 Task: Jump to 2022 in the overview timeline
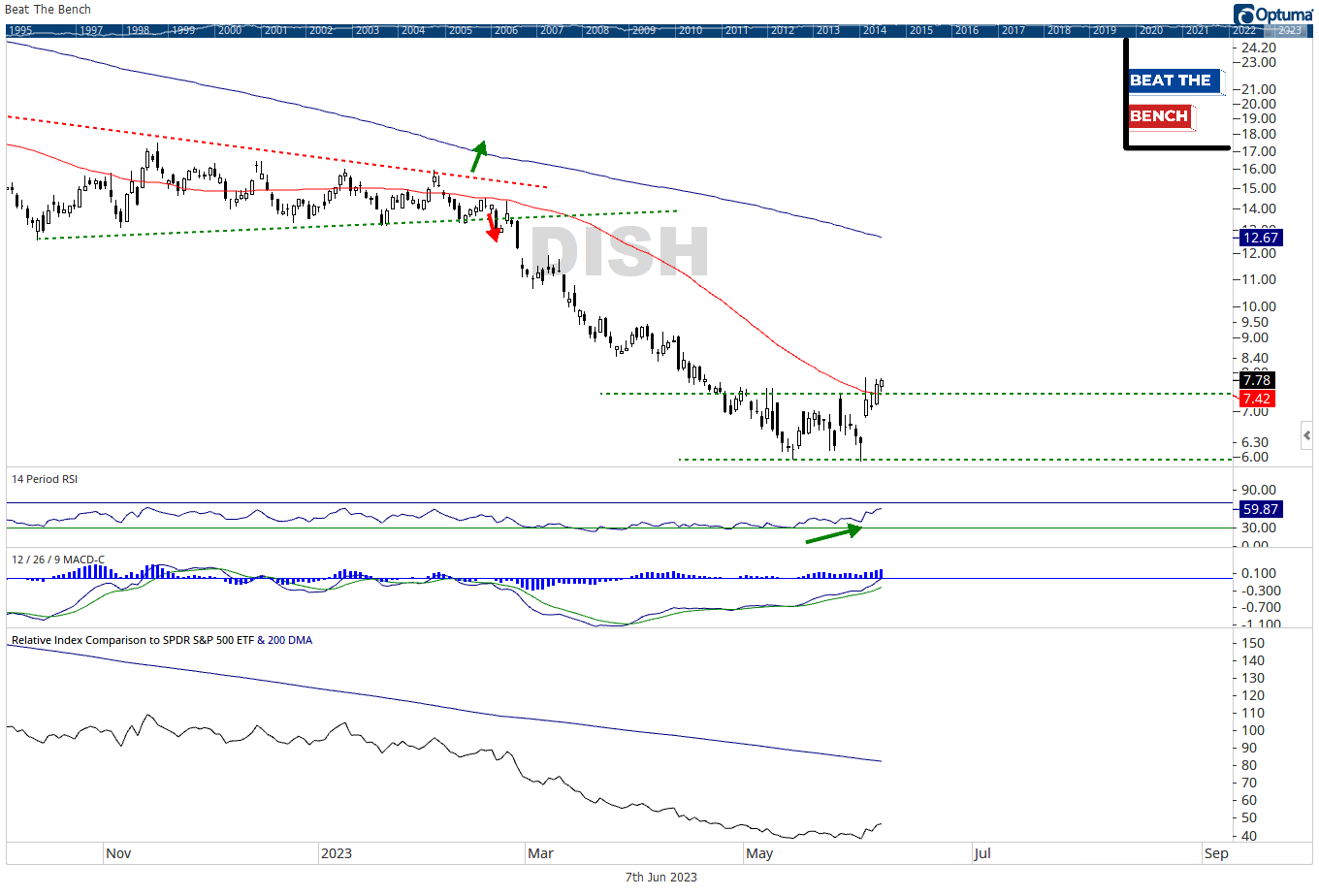(x=1244, y=30)
